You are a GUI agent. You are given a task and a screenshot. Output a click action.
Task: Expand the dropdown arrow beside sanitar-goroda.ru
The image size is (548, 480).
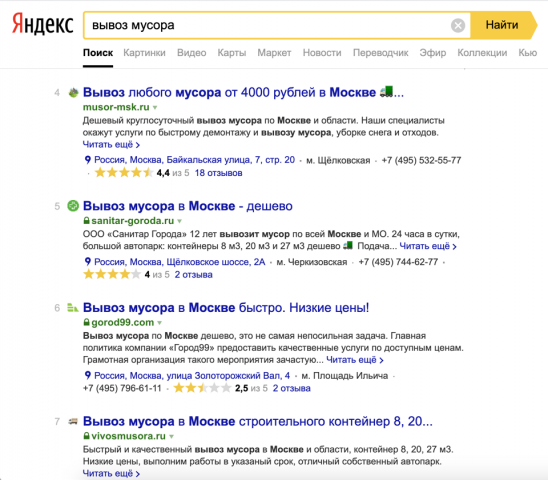[x=180, y=221]
